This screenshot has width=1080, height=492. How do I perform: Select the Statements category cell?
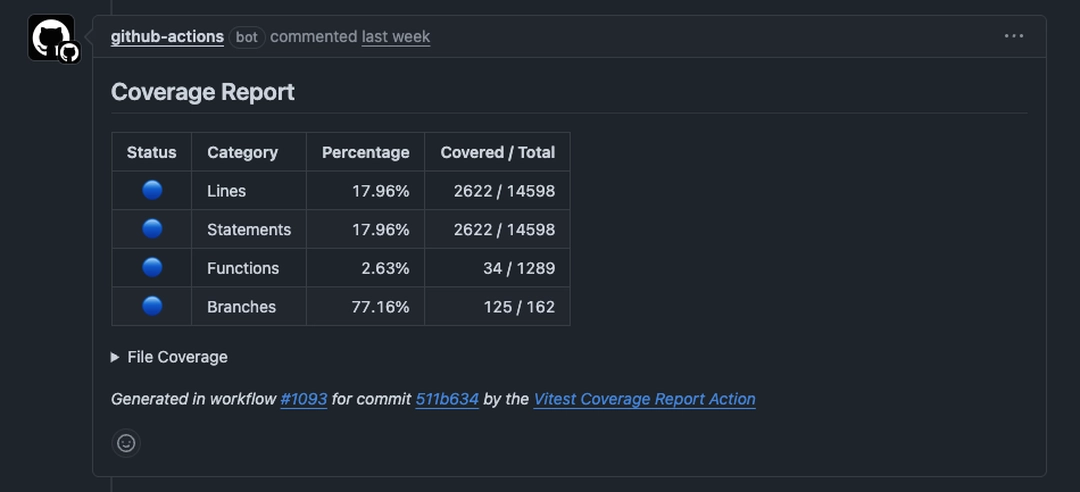point(249,229)
